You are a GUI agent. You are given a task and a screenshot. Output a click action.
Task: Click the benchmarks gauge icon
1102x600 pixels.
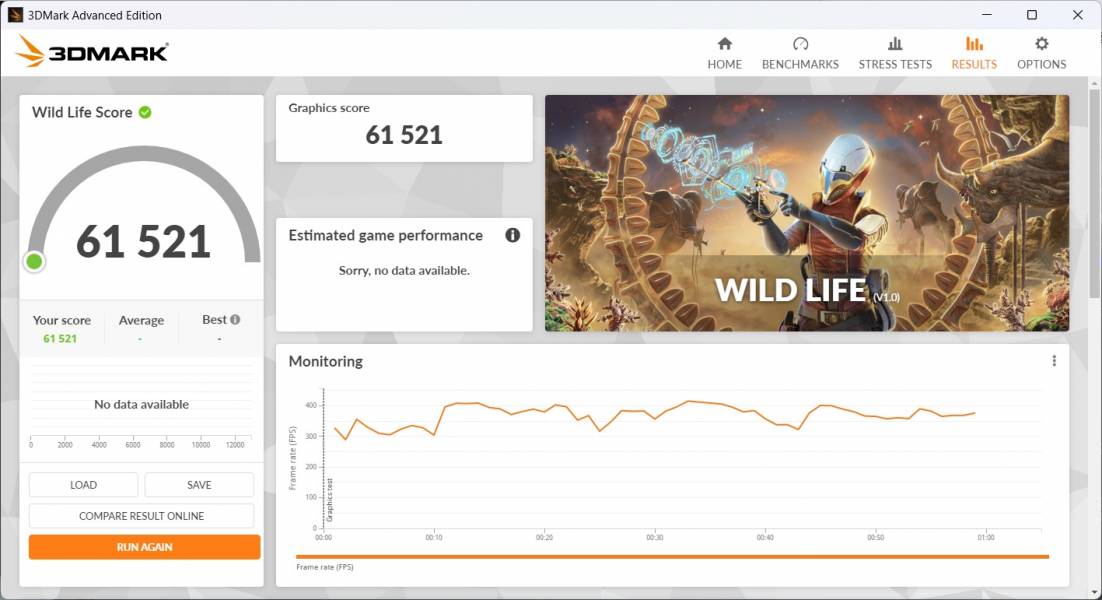click(x=800, y=44)
